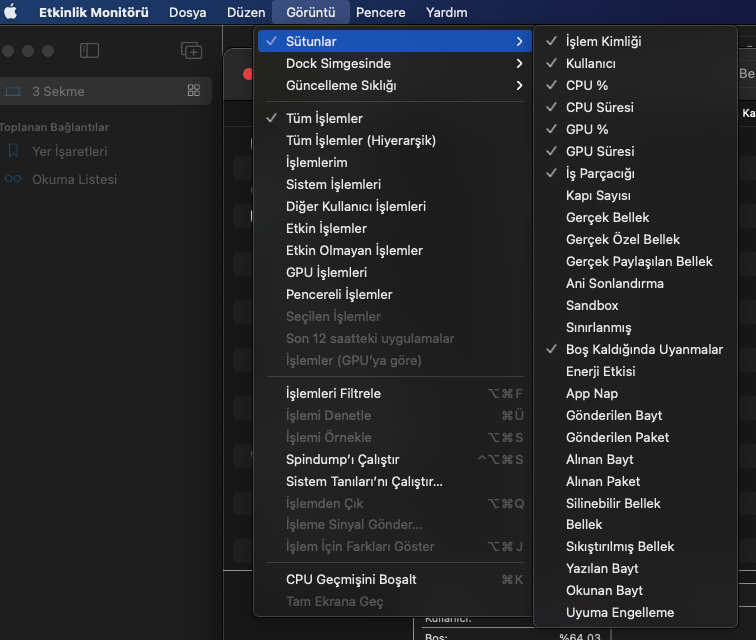The image size is (756, 640).
Task: Click the laptop icon beside 3 Sekme
Action: pyautogui.click(x=13, y=91)
